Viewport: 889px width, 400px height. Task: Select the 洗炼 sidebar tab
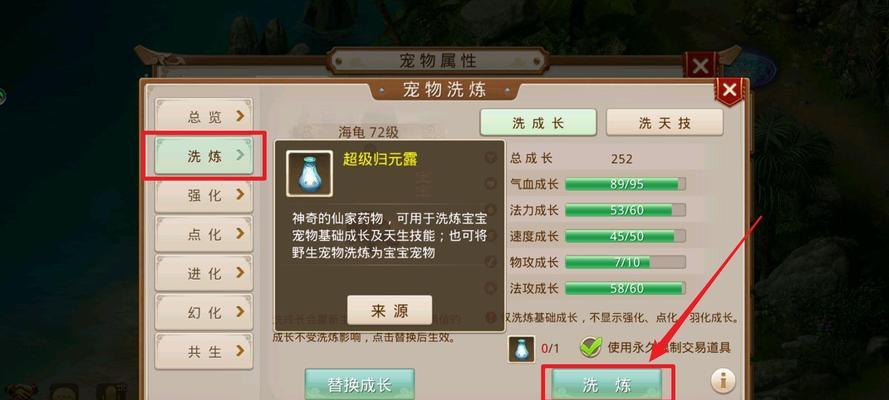click(x=204, y=155)
